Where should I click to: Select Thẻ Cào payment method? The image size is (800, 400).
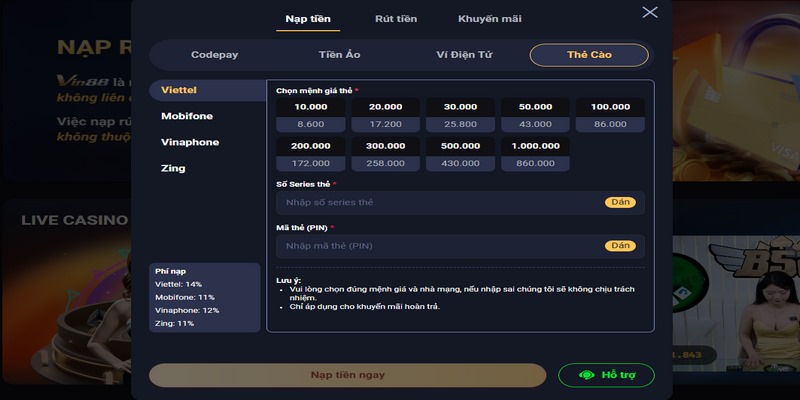point(589,55)
